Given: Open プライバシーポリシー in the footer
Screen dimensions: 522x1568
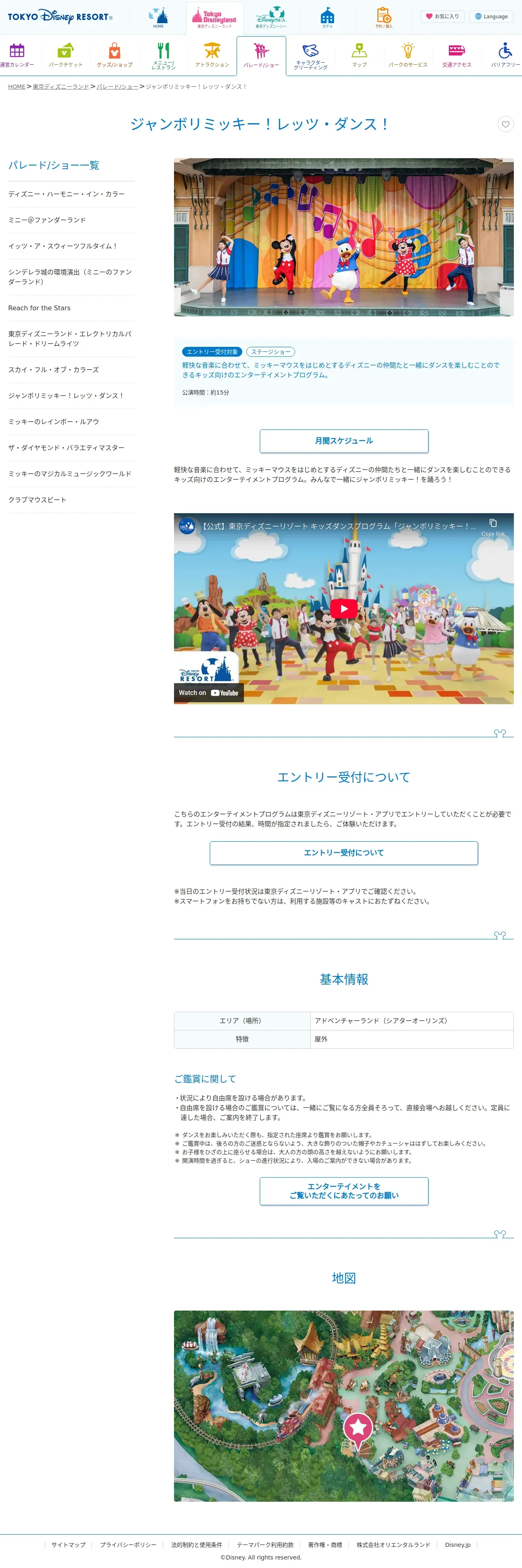Looking at the screenshot, I should click(x=128, y=1545).
